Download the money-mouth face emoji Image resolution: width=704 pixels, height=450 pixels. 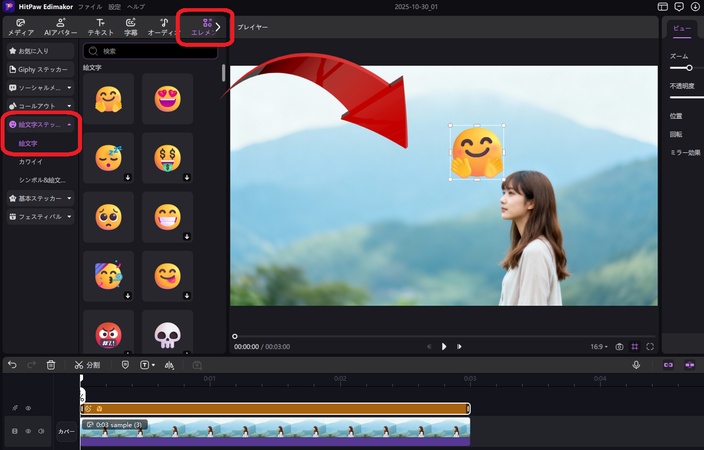point(187,177)
